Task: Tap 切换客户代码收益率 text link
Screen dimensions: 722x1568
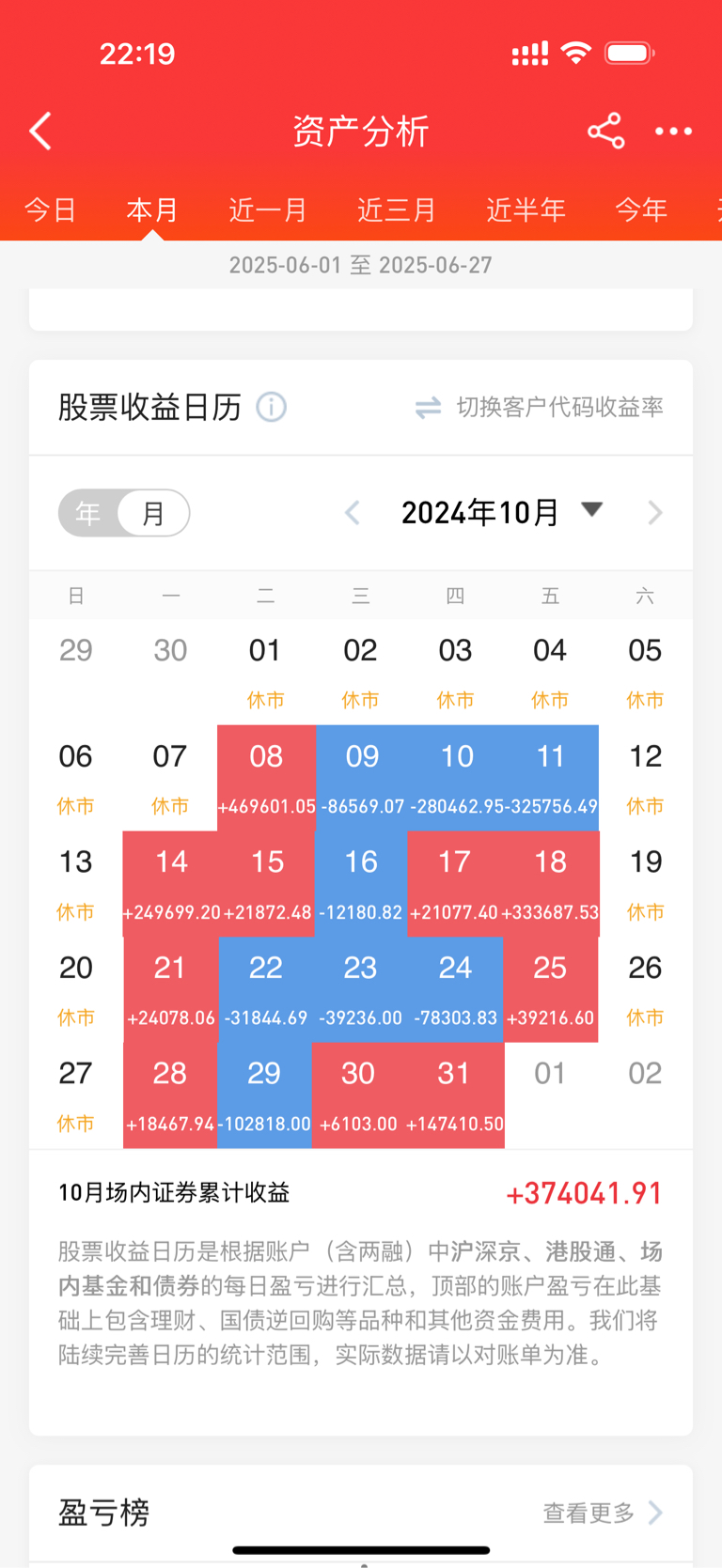Action: click(560, 407)
